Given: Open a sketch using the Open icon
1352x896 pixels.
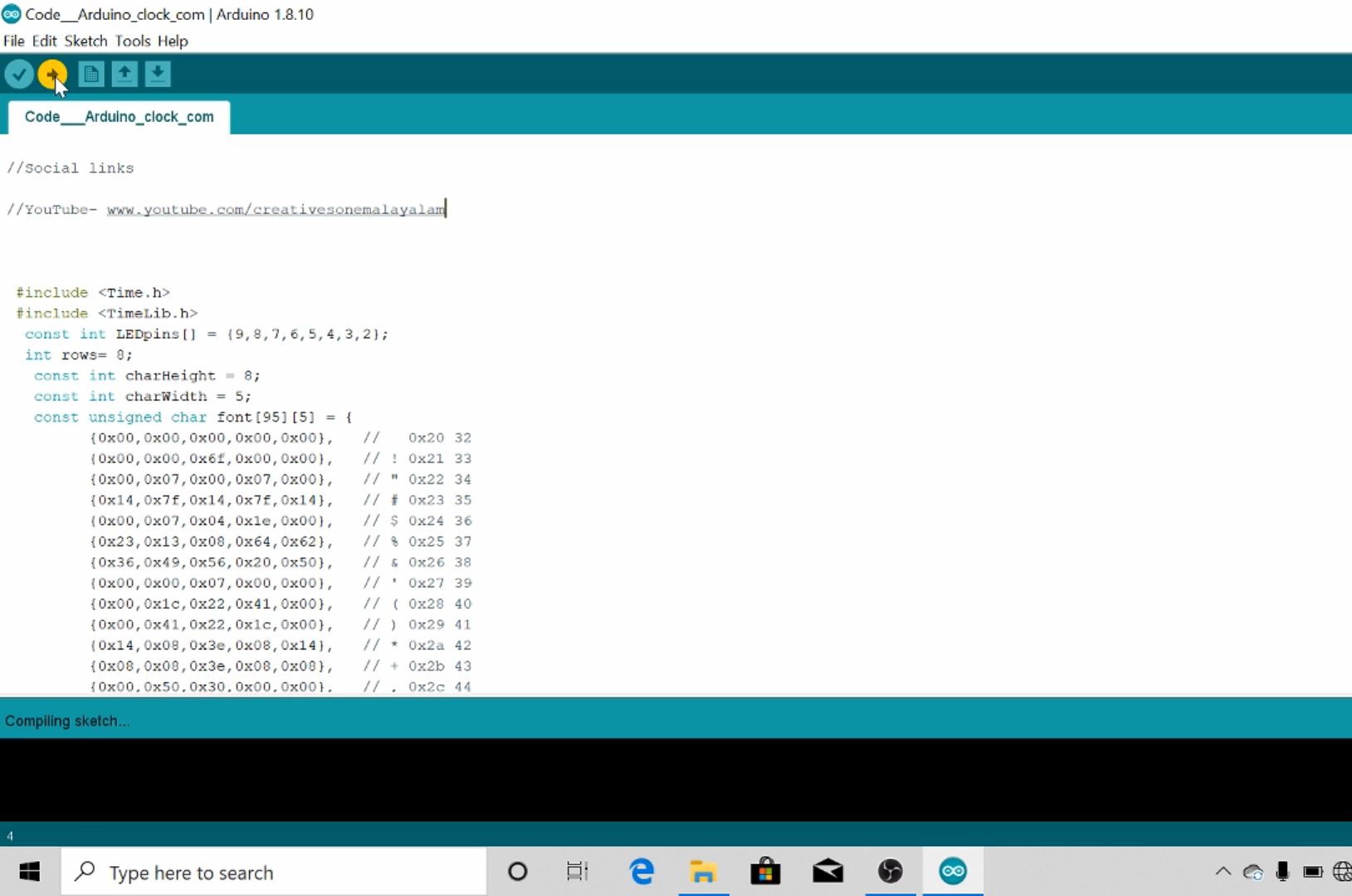Looking at the screenshot, I should point(124,74).
